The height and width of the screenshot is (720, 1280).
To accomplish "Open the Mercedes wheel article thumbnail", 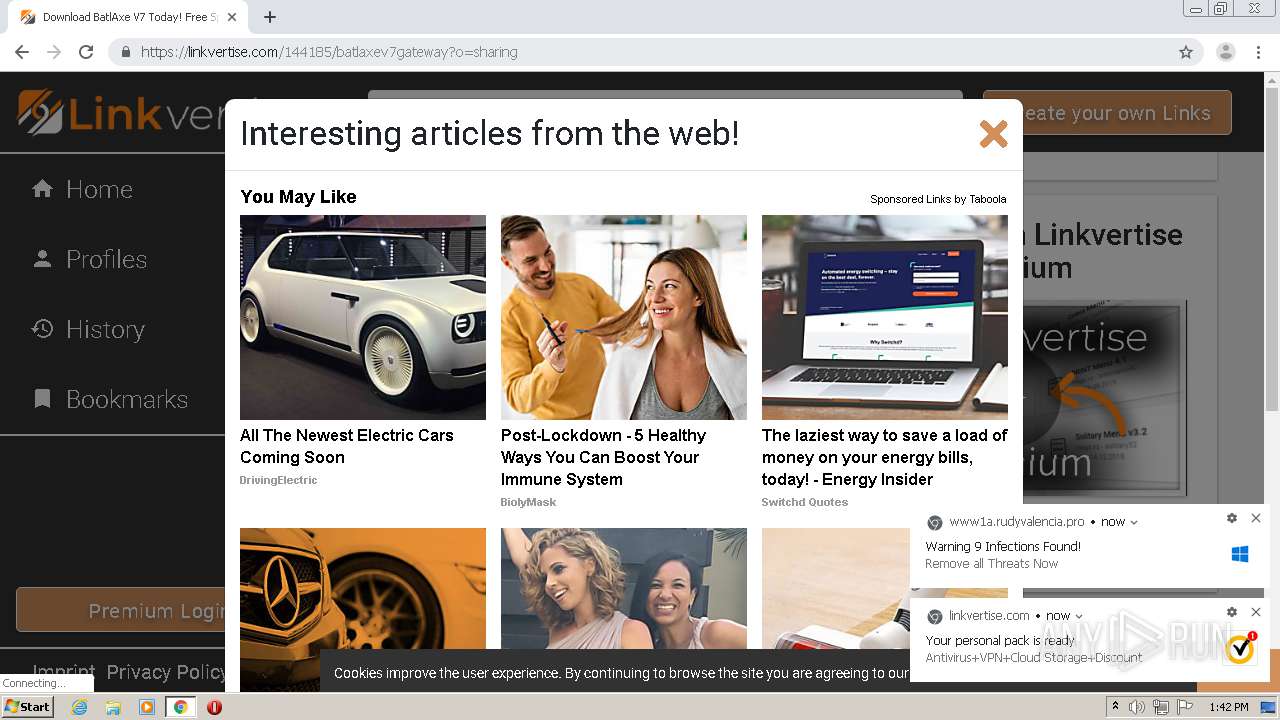I will 363,610.
